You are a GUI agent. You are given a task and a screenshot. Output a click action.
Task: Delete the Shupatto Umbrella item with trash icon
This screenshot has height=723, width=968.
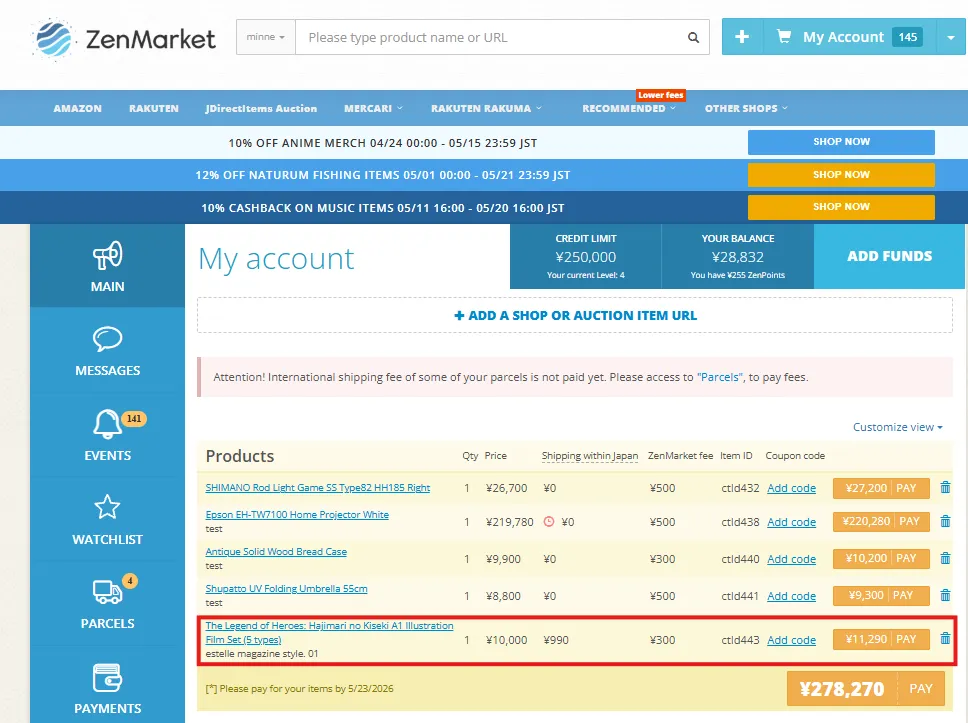(x=945, y=595)
